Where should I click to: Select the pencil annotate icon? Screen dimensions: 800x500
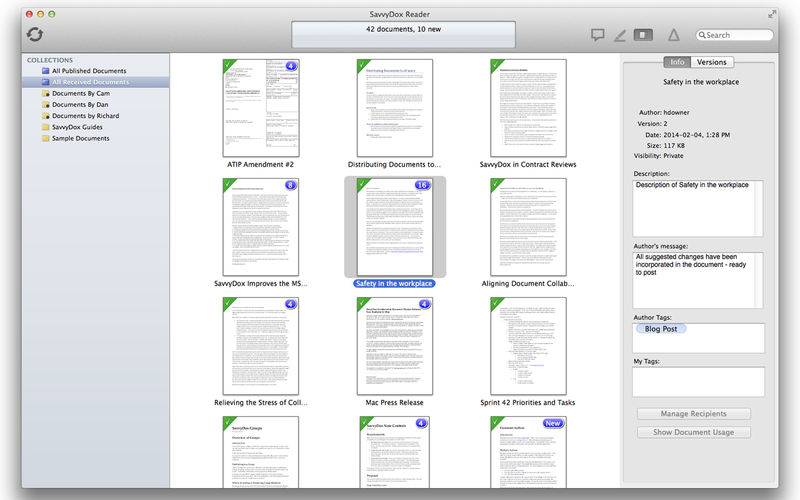620,35
